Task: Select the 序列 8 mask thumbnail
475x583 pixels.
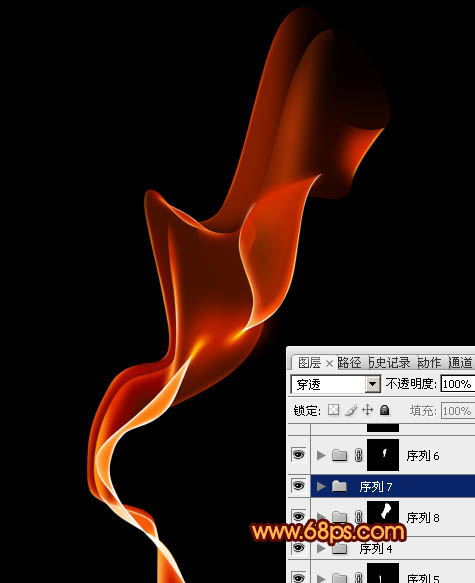Action: 383,516
